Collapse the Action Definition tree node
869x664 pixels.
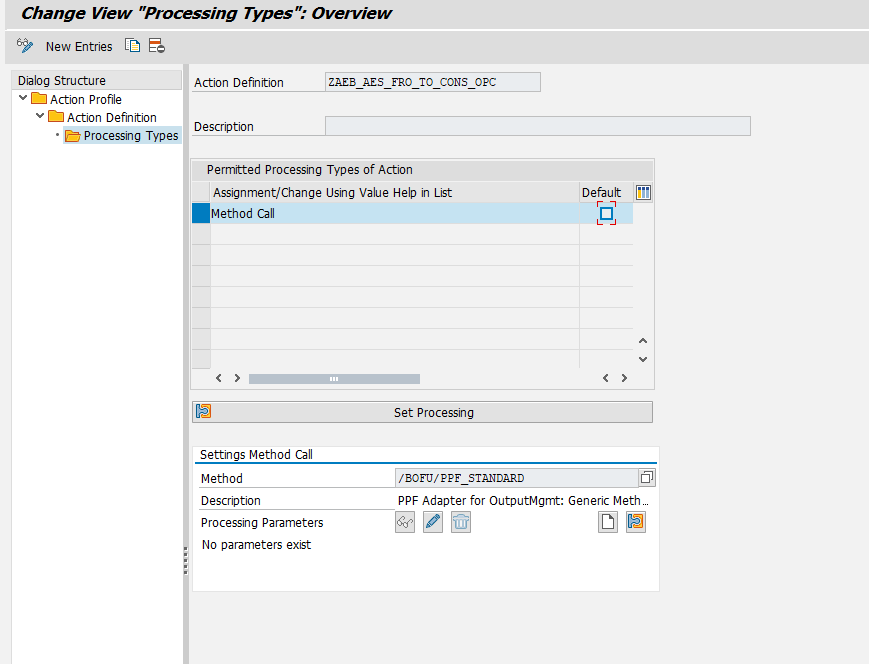tap(40, 116)
